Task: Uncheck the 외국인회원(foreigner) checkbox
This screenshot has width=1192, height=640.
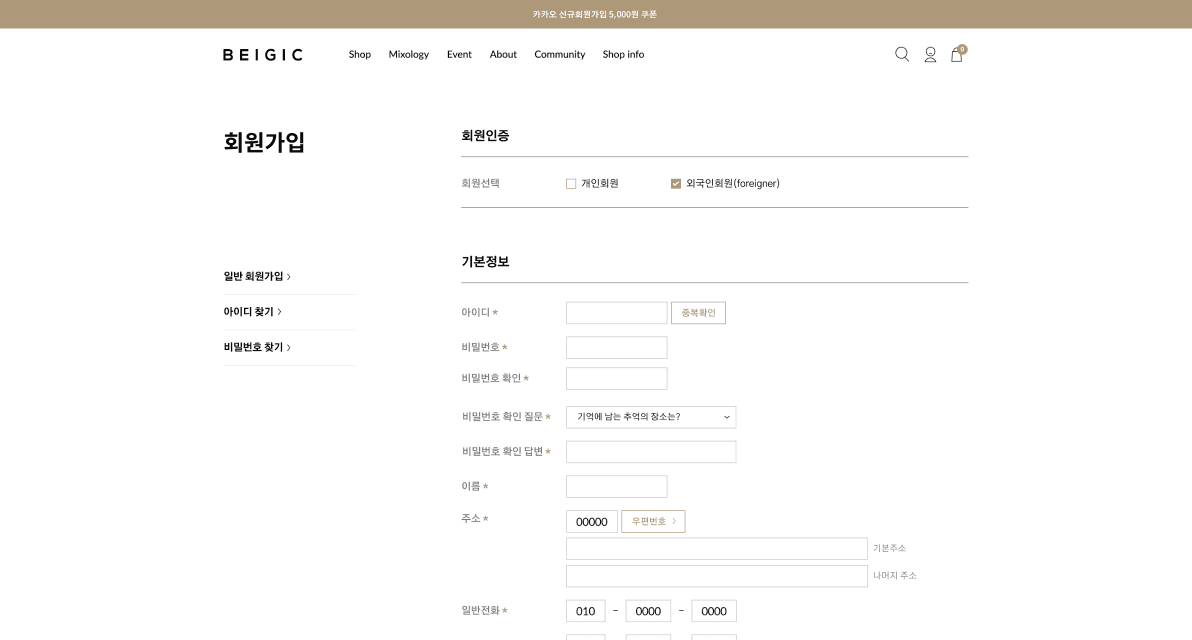Action: [x=675, y=183]
